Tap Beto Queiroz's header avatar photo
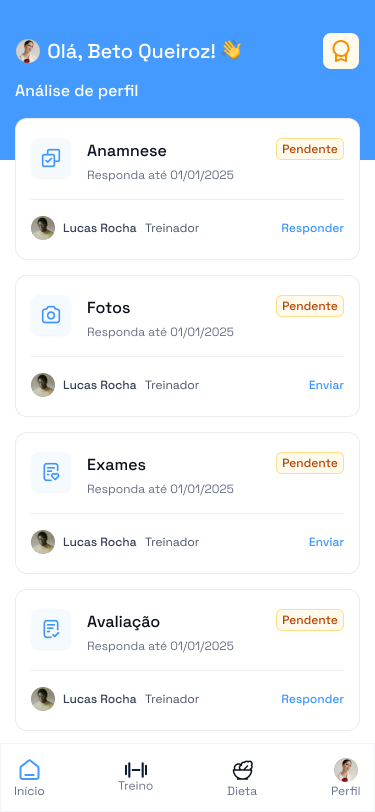Image resolution: width=375 pixels, height=812 pixels. [28, 51]
